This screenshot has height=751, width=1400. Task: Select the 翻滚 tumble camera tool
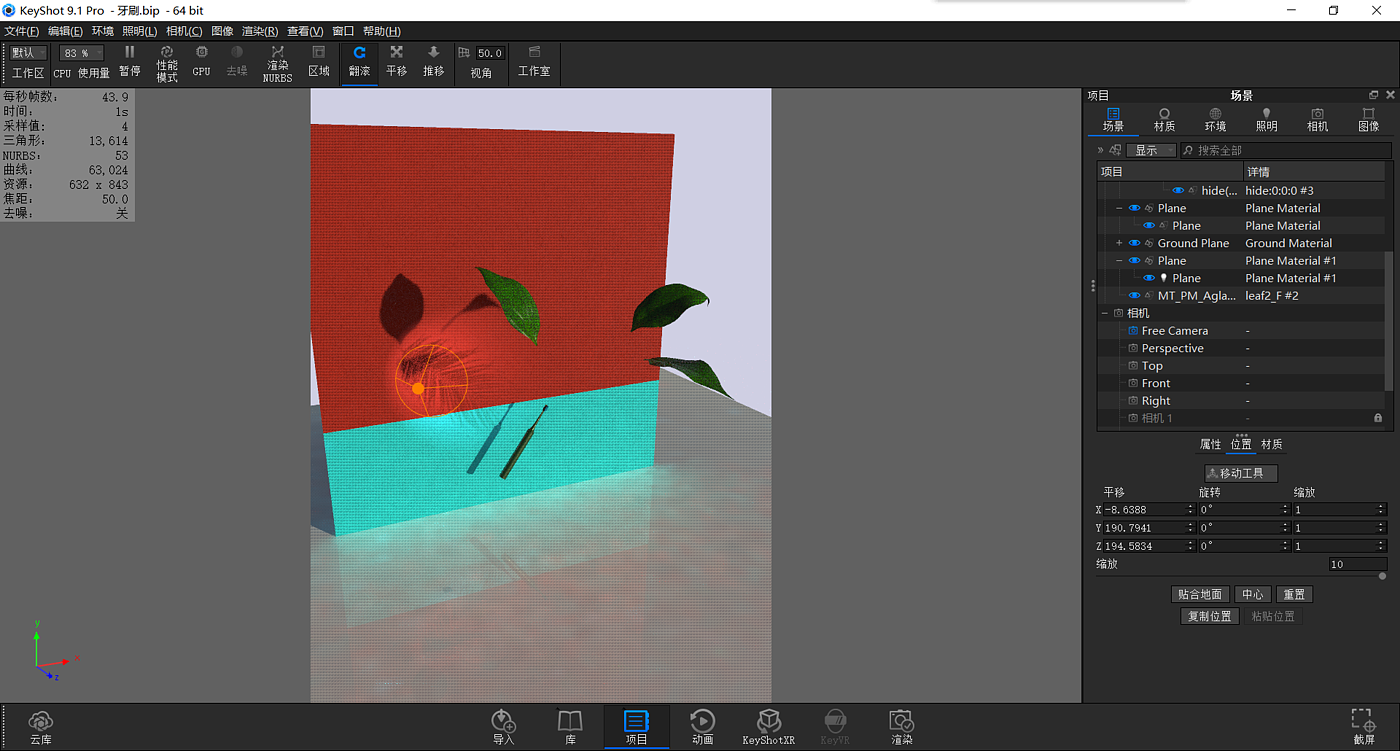(359, 61)
